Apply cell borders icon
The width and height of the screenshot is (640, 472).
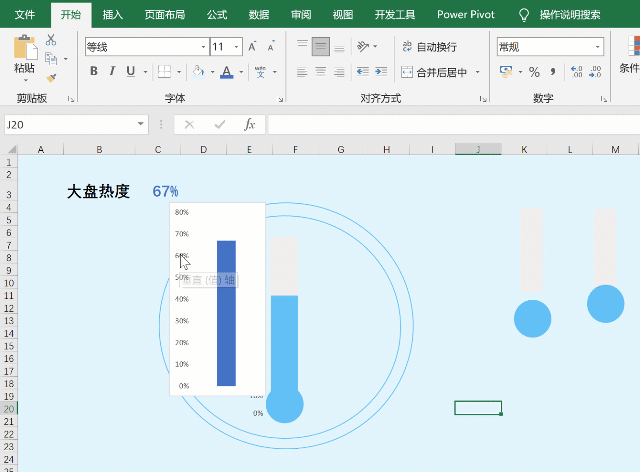pos(164,71)
